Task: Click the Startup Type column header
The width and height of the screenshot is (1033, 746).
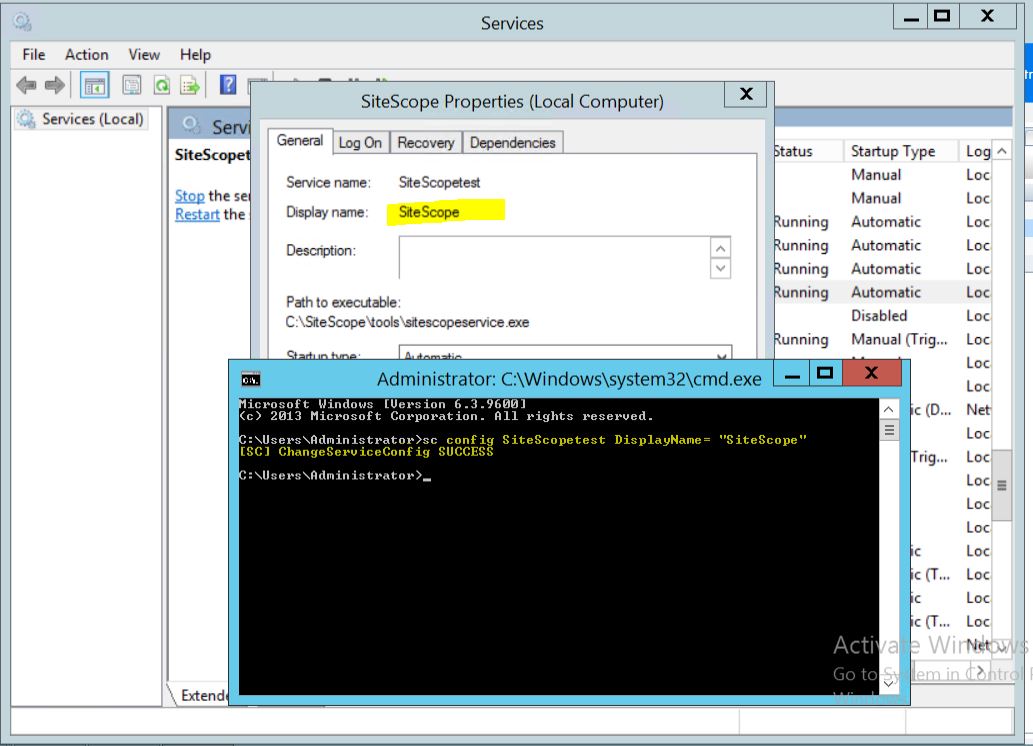Action: (x=892, y=151)
